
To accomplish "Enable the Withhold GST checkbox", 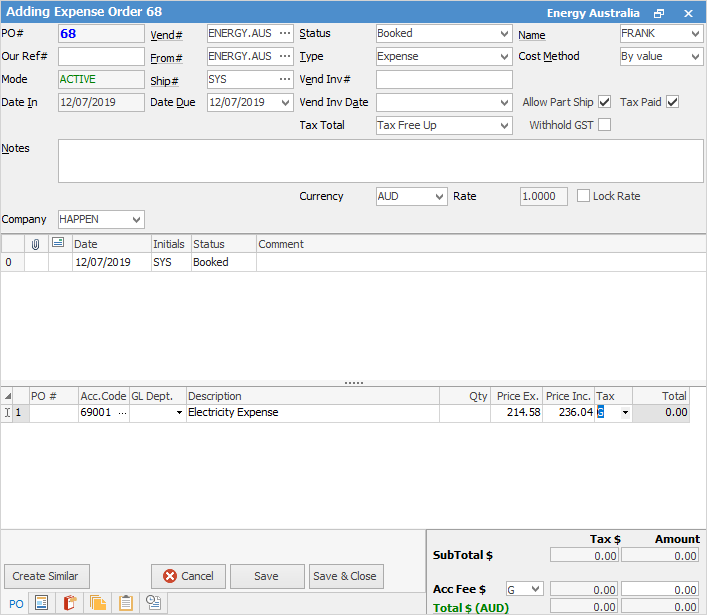I will (604, 125).
